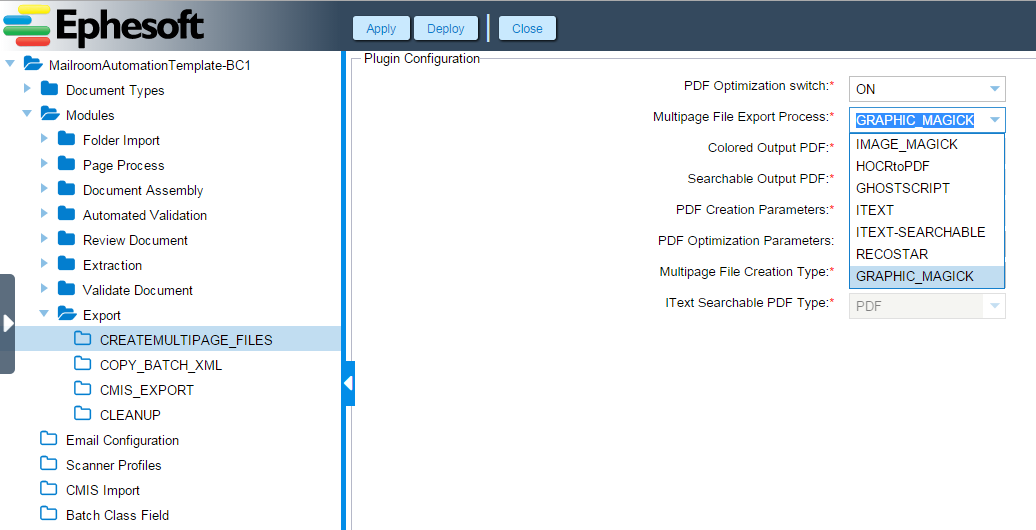Viewport: 1036px width, 530px height.
Task: Collapse the MailroomAutomationTemplate-BC1 root node
Action: [10, 63]
